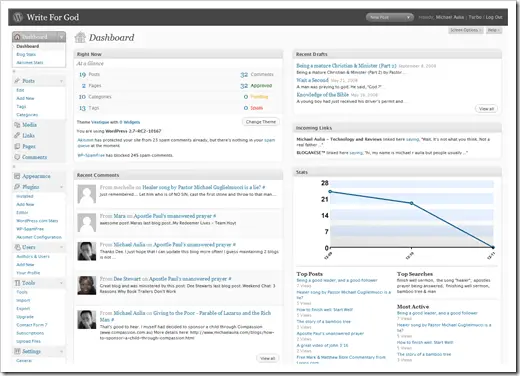The image size is (520, 376).
Task: Click middle data point on stats graph
Action: point(412,203)
